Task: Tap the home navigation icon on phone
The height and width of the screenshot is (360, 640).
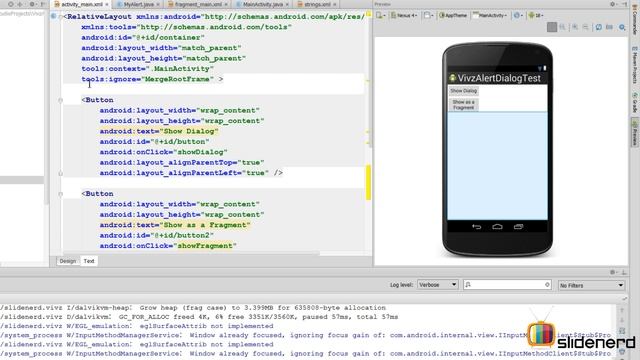Action: click(497, 227)
